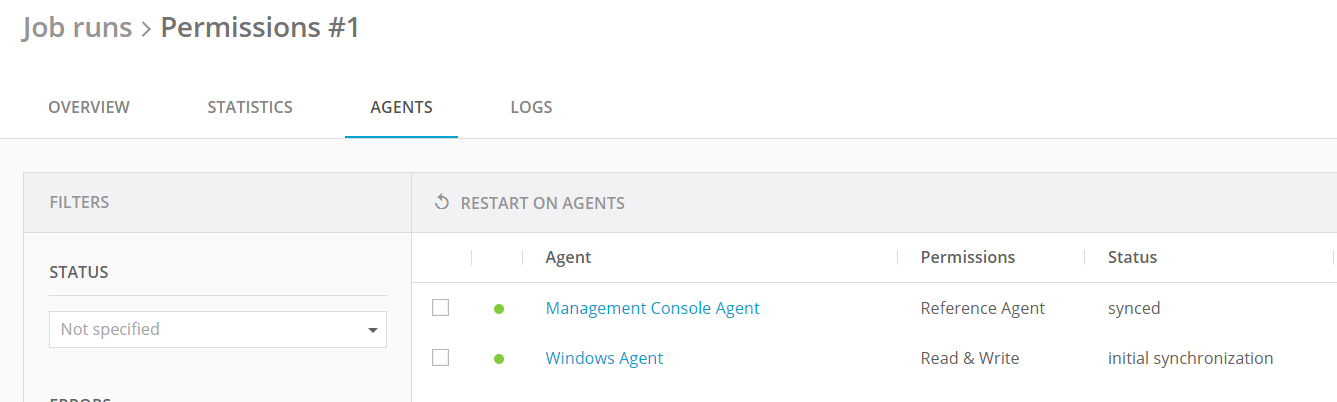Click green status dot for Windows Agent
The height and width of the screenshot is (402, 1337).
(x=499, y=358)
